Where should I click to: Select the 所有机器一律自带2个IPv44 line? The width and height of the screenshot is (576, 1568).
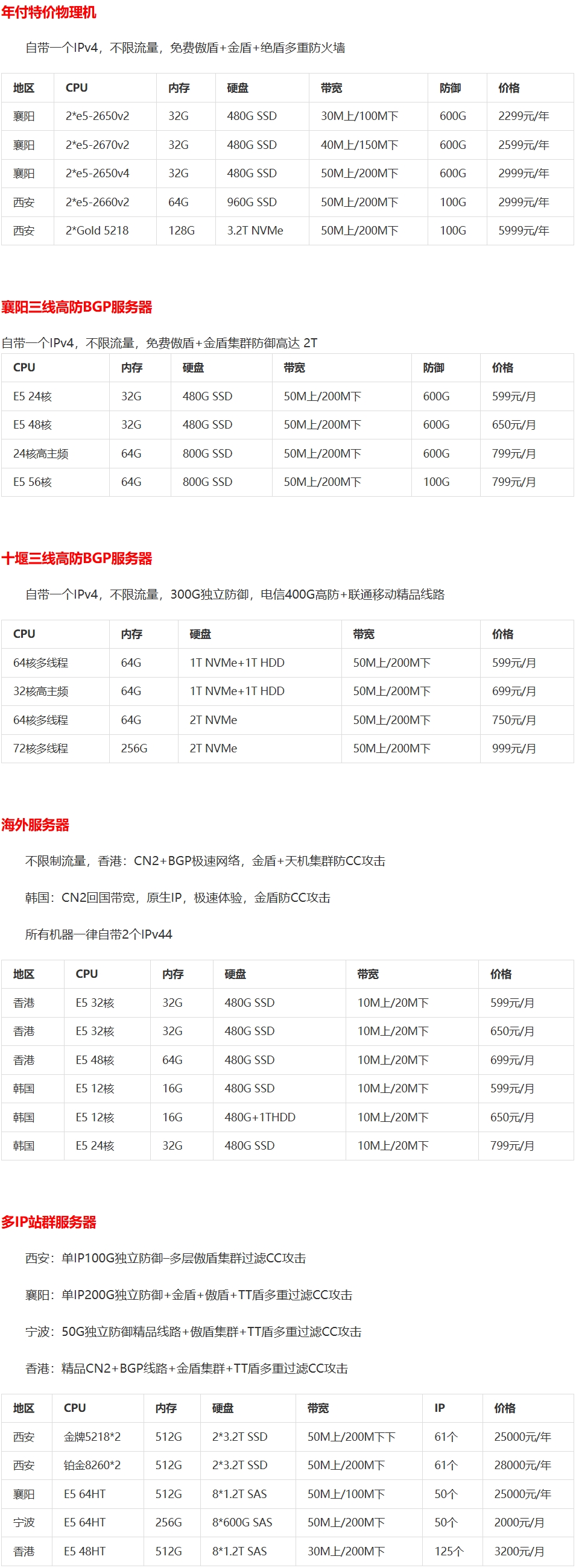pos(99,934)
